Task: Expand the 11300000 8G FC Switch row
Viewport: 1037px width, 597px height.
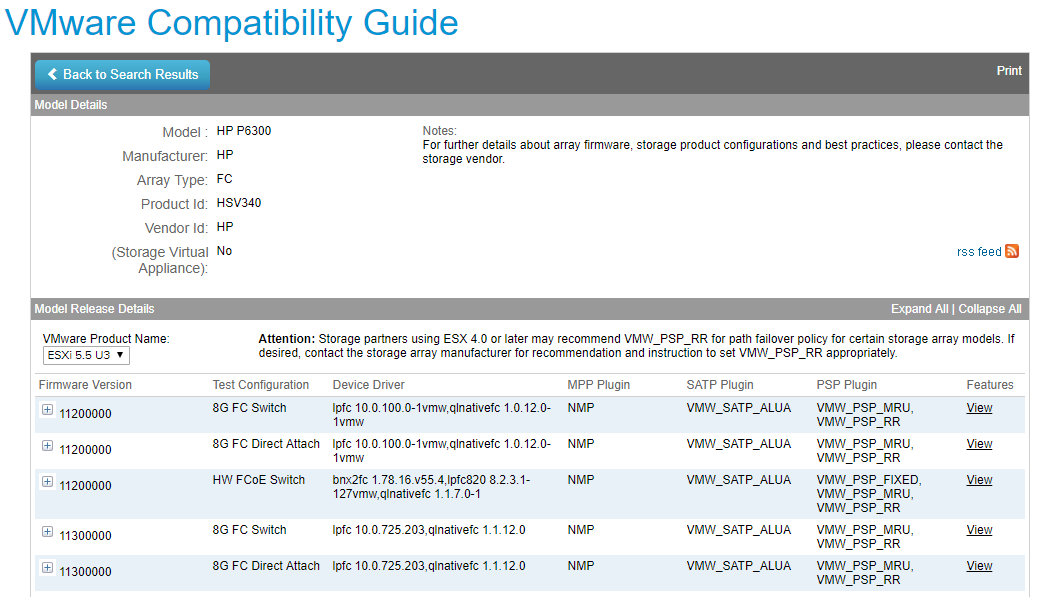Action: (x=48, y=532)
